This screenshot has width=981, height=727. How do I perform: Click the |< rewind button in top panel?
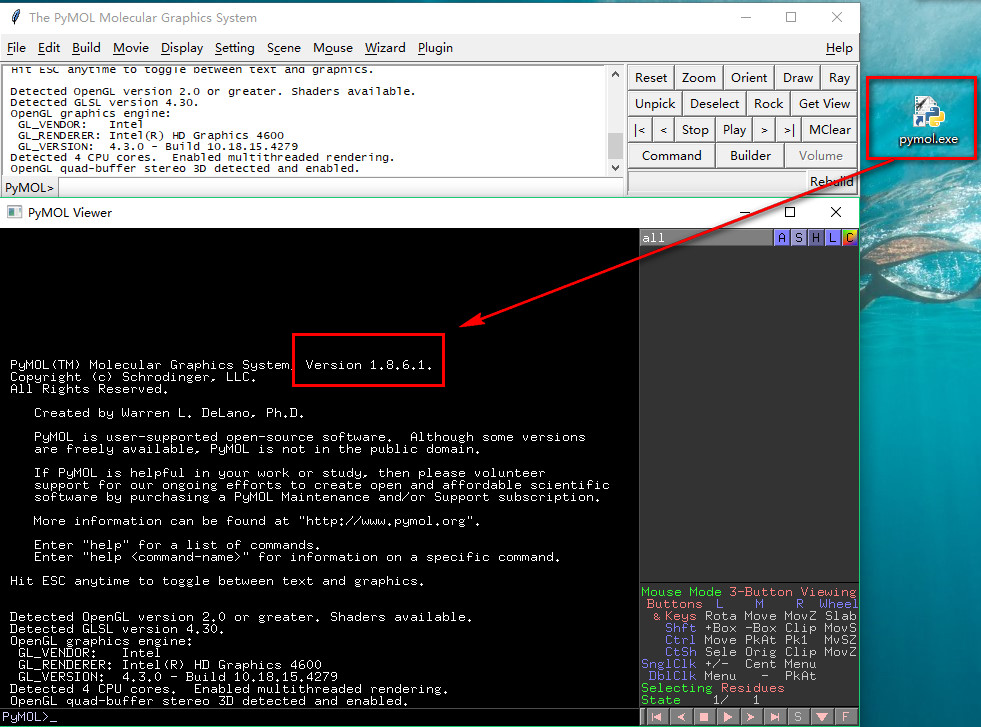click(x=639, y=130)
